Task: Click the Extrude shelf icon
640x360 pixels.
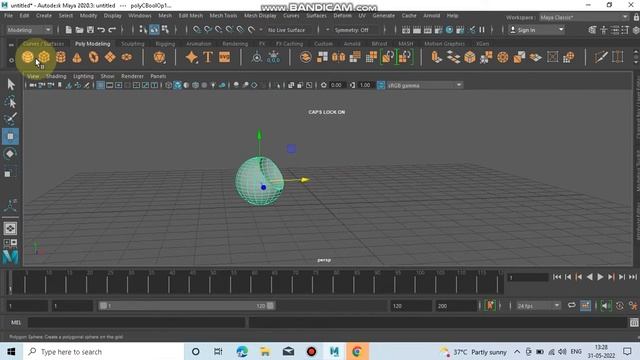Action: point(436,57)
